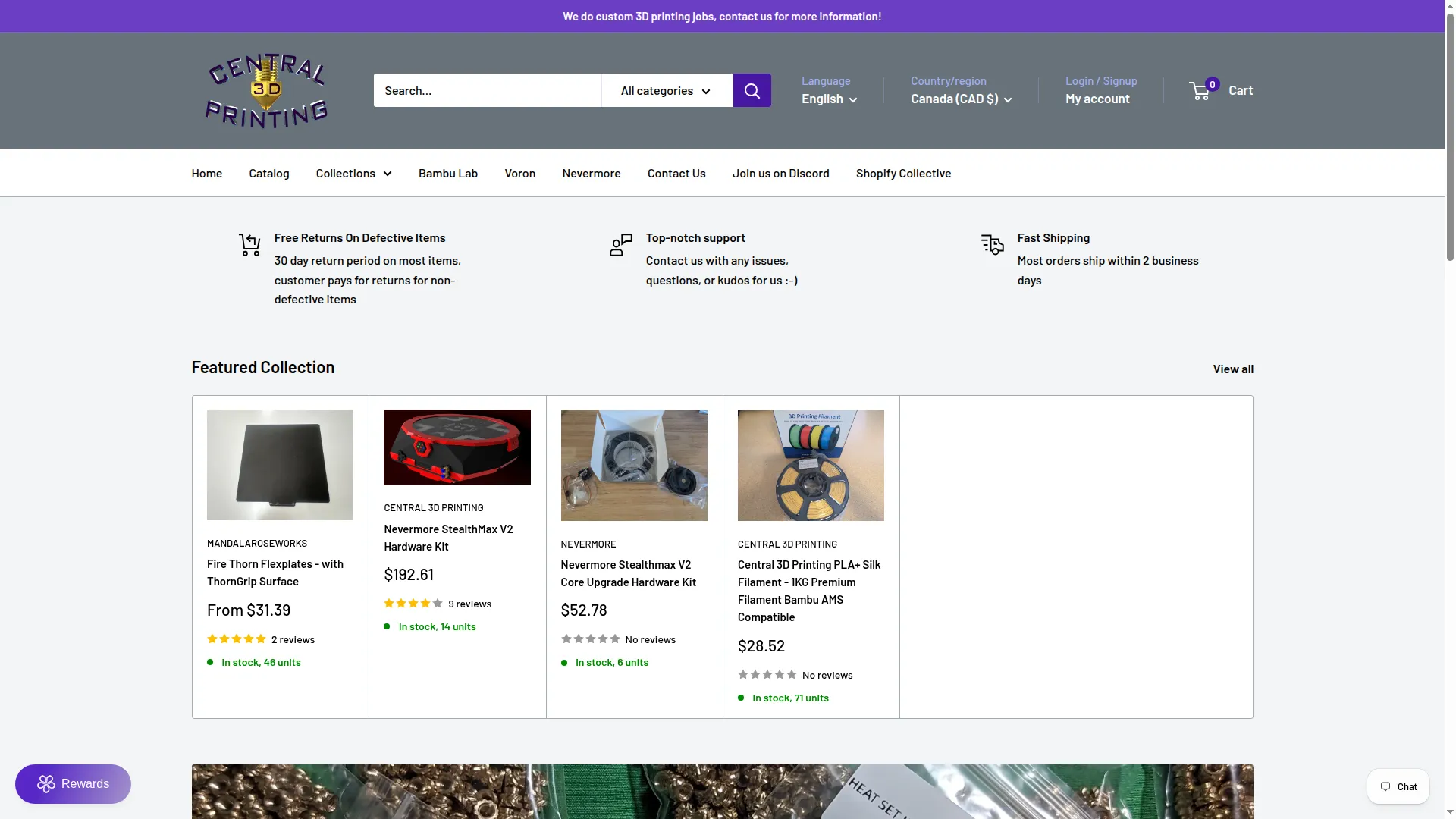The height and width of the screenshot is (819, 1456).
Task: Open the Voron menu item
Action: point(520,173)
